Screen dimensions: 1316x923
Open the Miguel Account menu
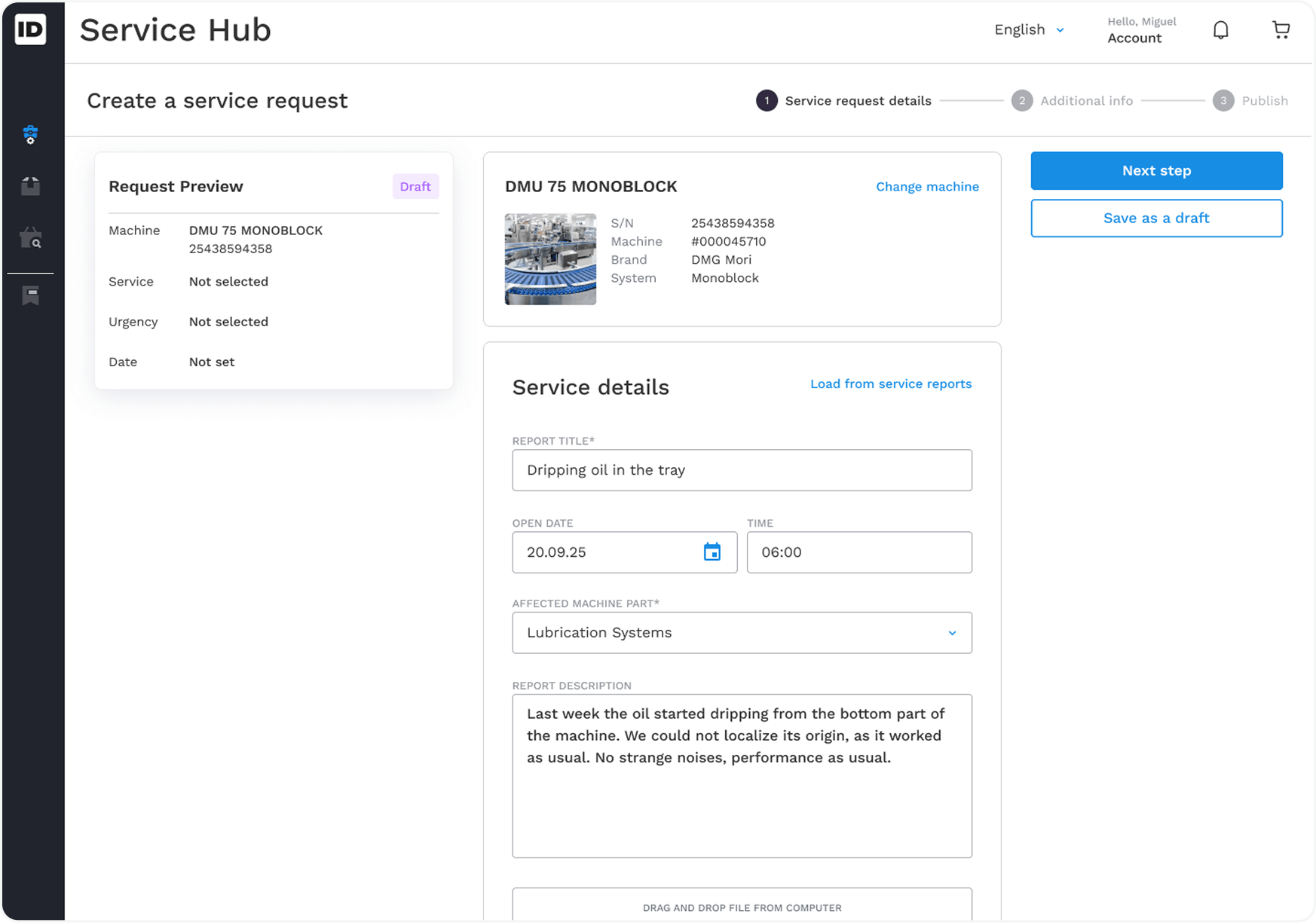[1140, 30]
